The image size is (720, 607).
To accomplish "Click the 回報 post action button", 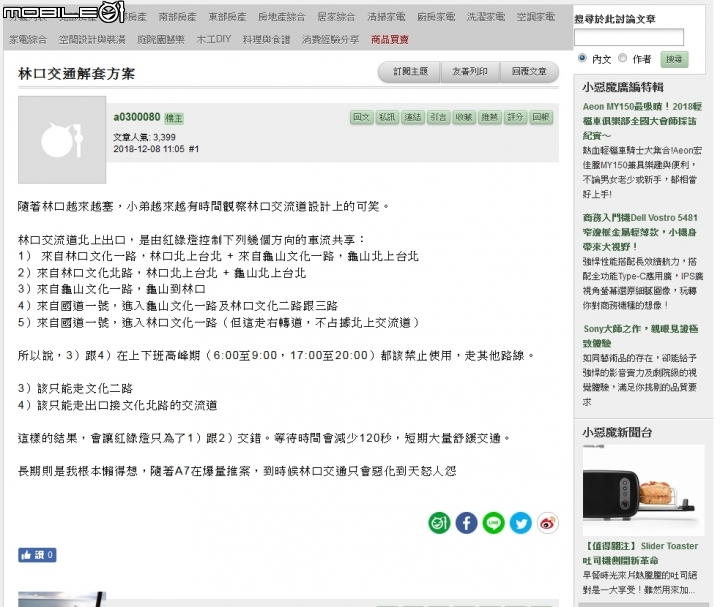I will (541, 118).
